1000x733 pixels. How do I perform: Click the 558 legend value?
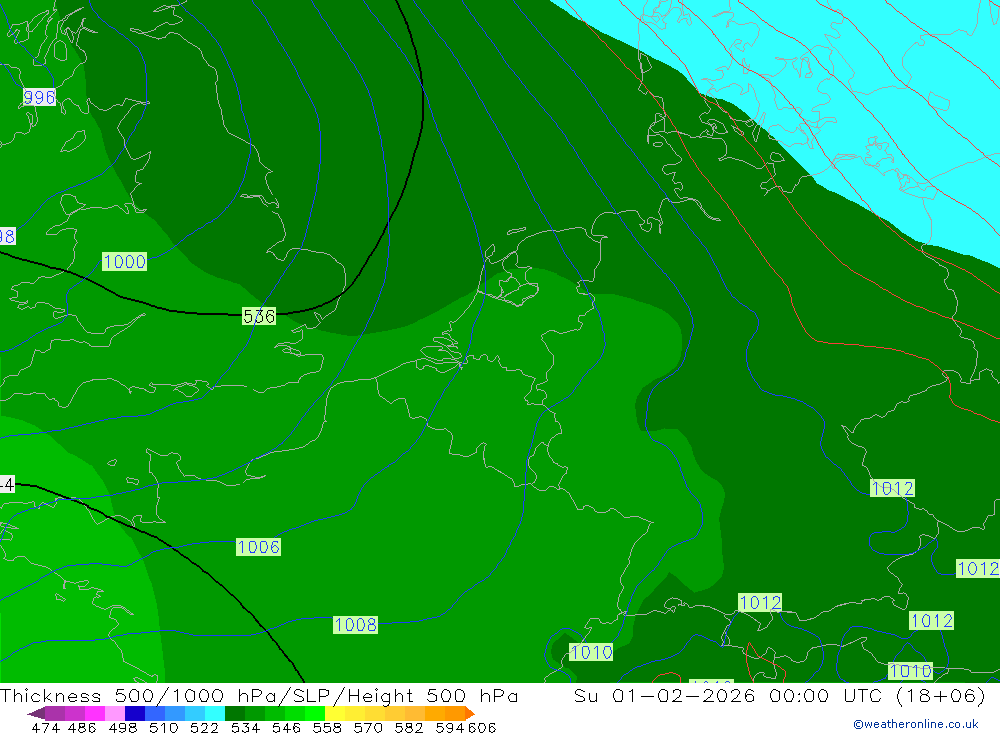(327, 727)
